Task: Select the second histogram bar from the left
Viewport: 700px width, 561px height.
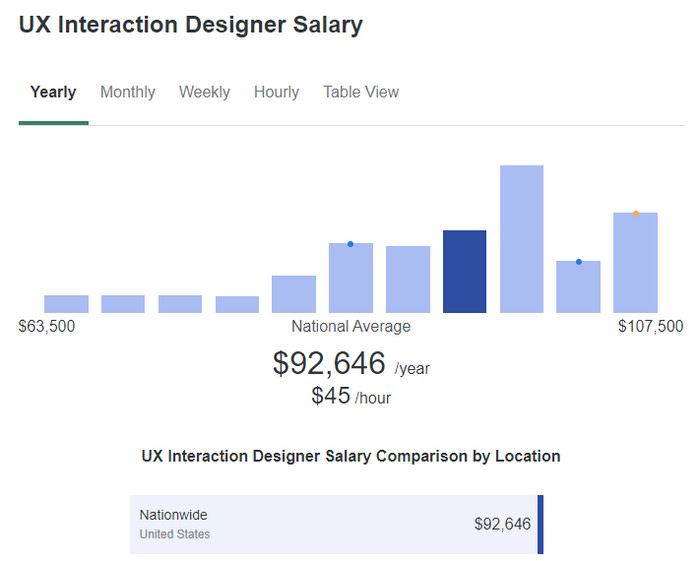Action: (123, 304)
